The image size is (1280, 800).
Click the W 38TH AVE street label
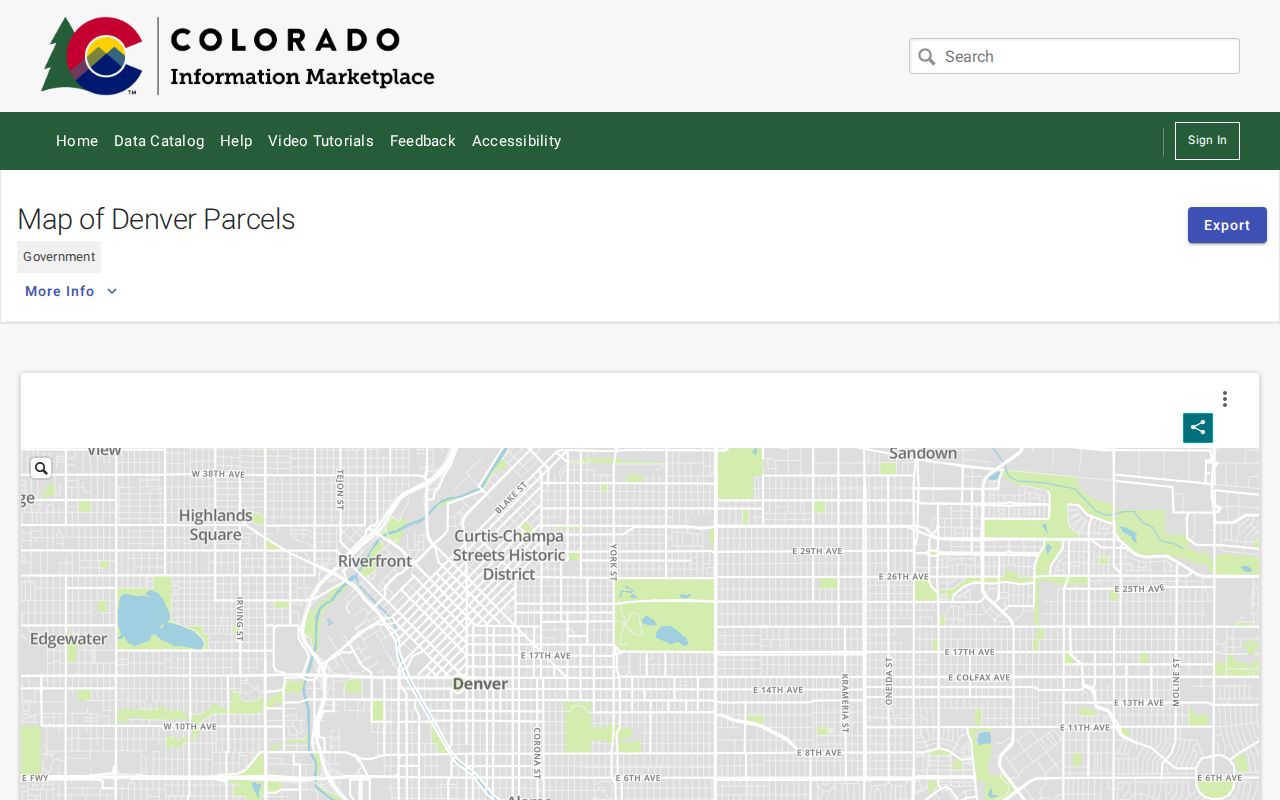pyautogui.click(x=218, y=474)
